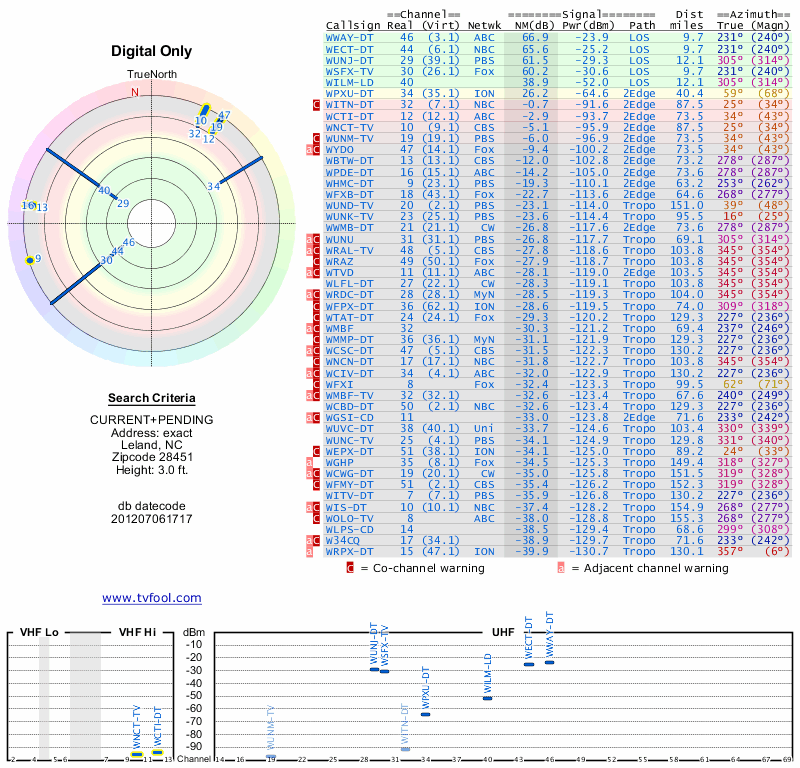Click the 66.9 NM(dB) value for WWAY-DT
Screen dimensions: 800x768
(535, 38)
